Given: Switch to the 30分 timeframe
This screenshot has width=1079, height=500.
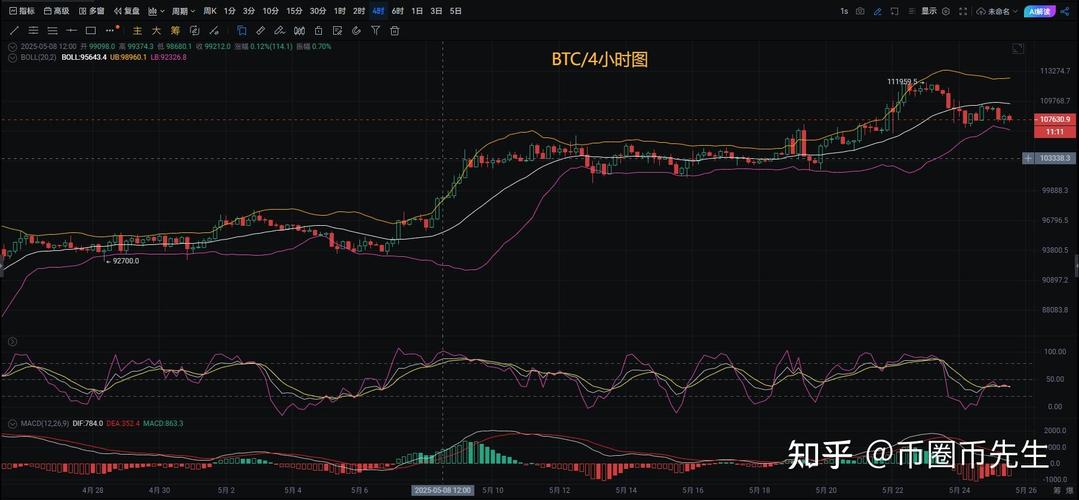Looking at the screenshot, I should coord(317,11).
